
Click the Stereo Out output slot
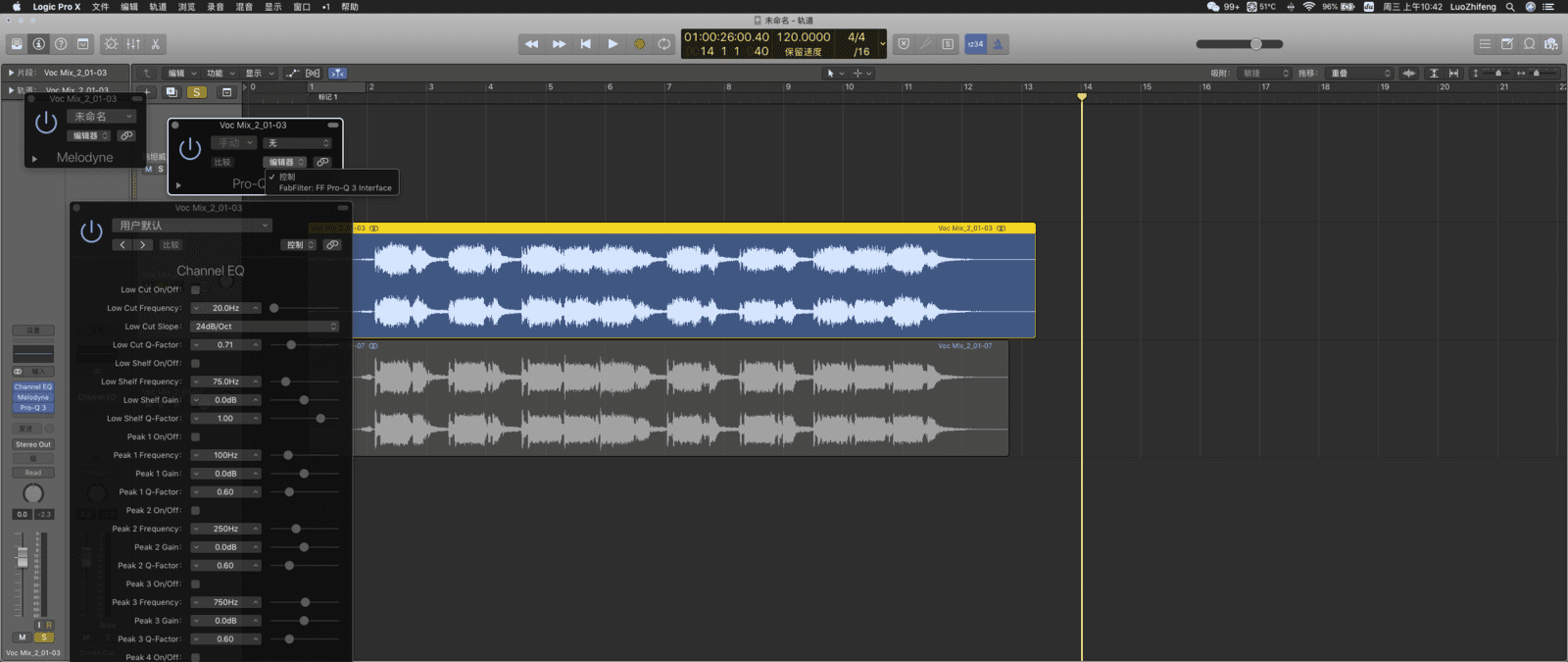click(x=33, y=444)
